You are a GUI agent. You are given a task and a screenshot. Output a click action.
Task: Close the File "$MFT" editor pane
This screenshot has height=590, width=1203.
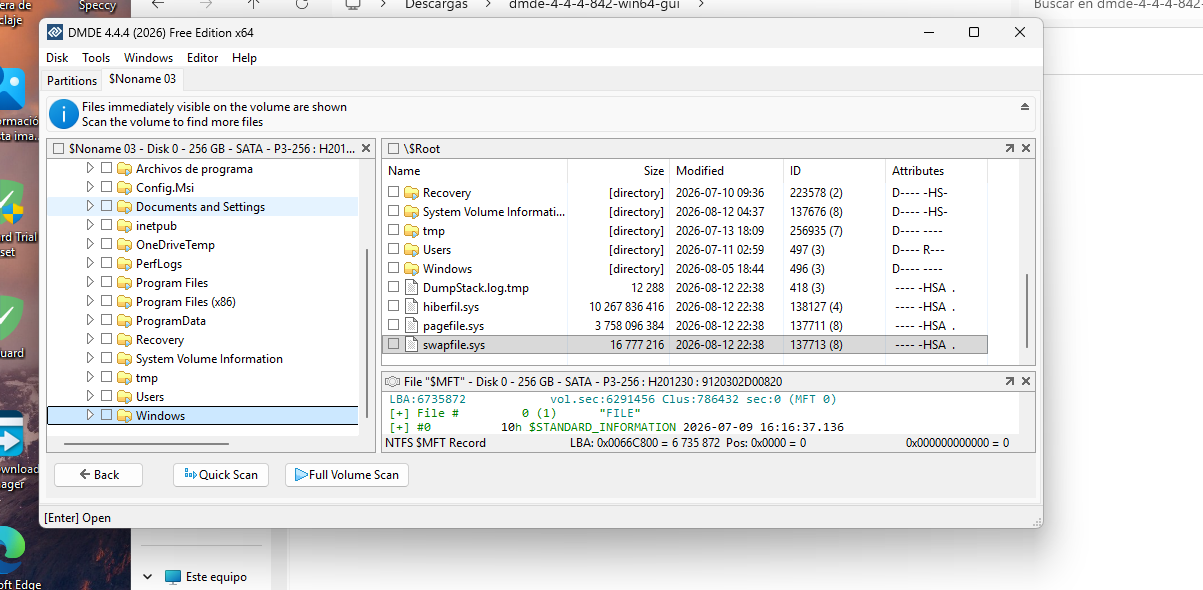tap(1026, 381)
